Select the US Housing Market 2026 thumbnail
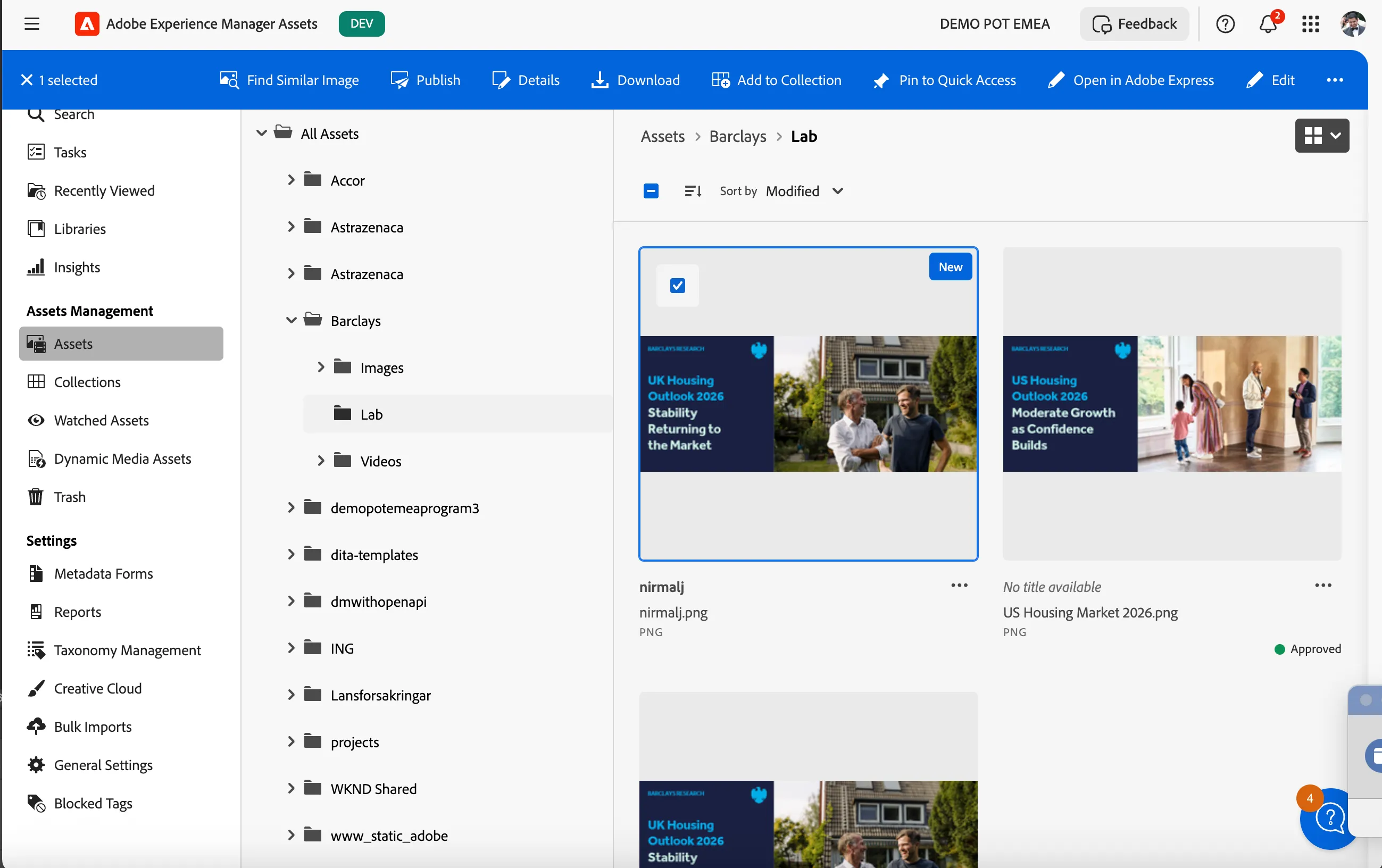This screenshot has width=1382, height=868. pos(1172,404)
